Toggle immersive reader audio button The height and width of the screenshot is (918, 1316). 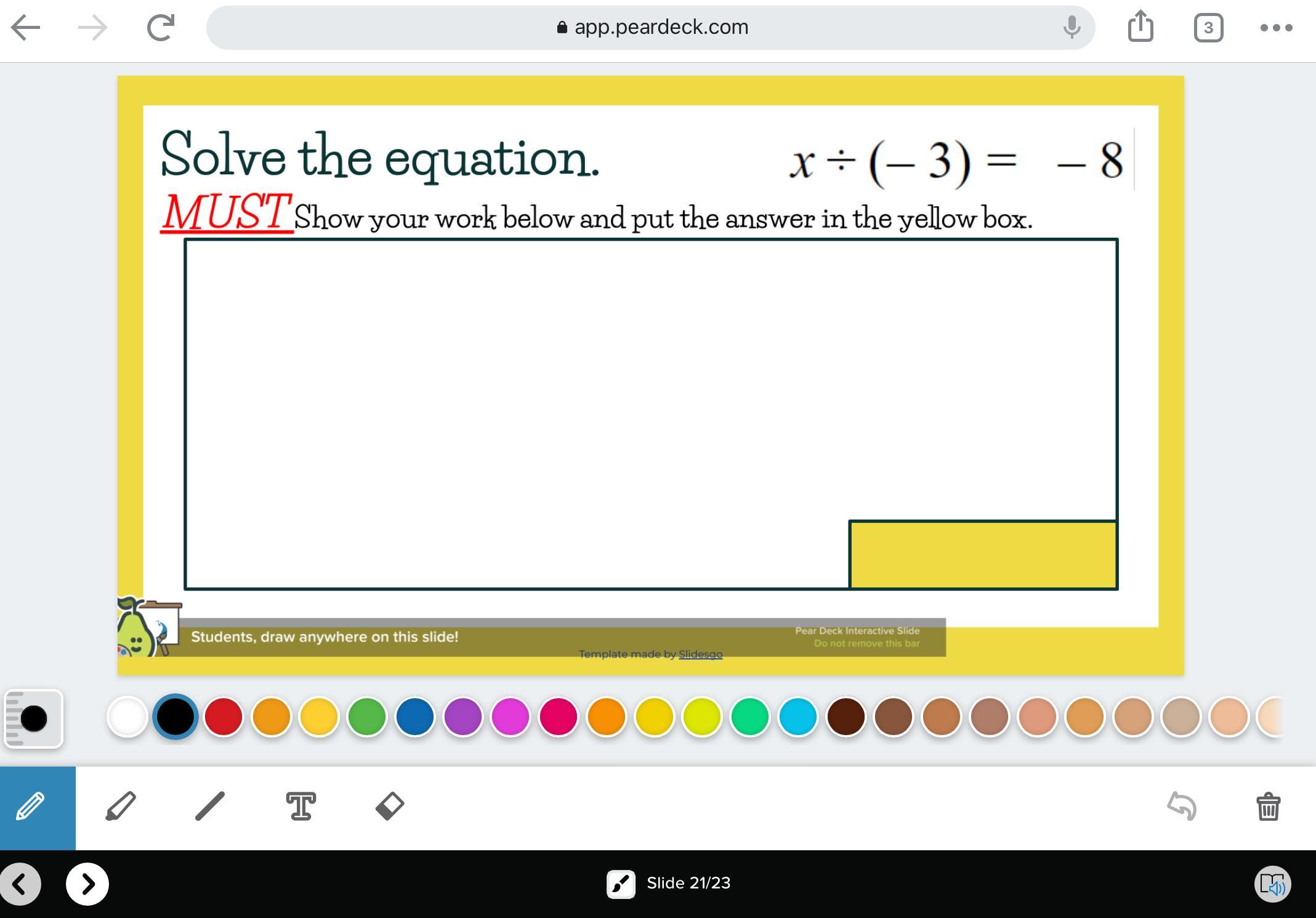1272,885
